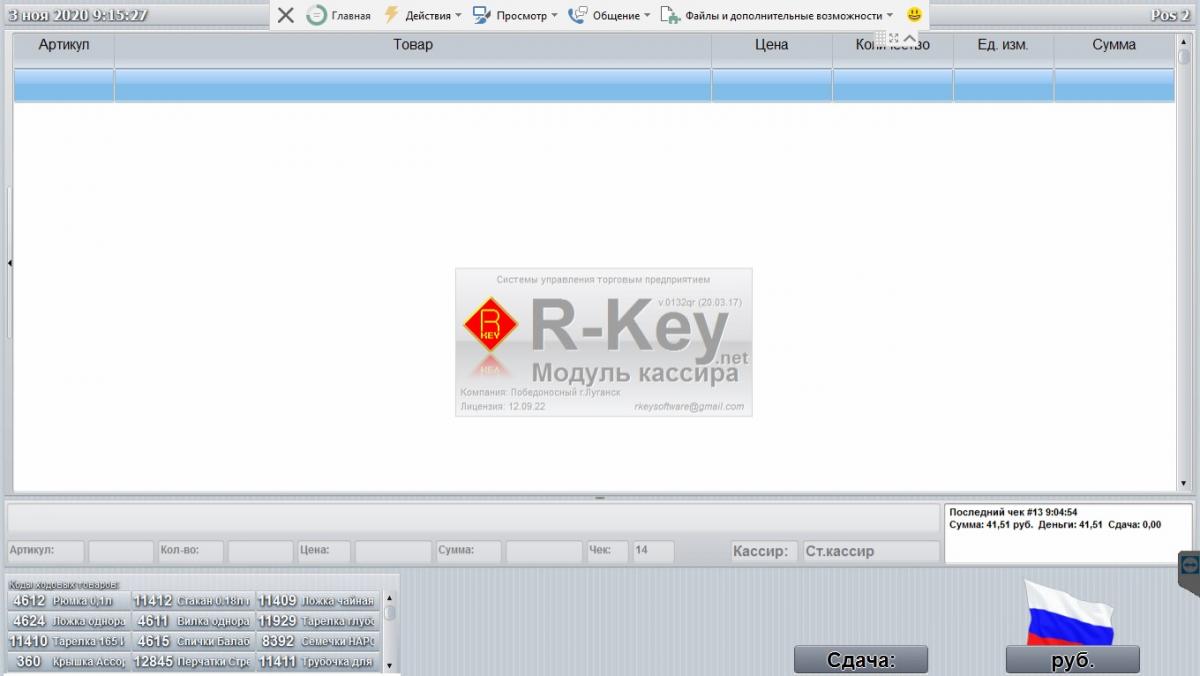Open the Общение dropdown menu

tap(609, 15)
